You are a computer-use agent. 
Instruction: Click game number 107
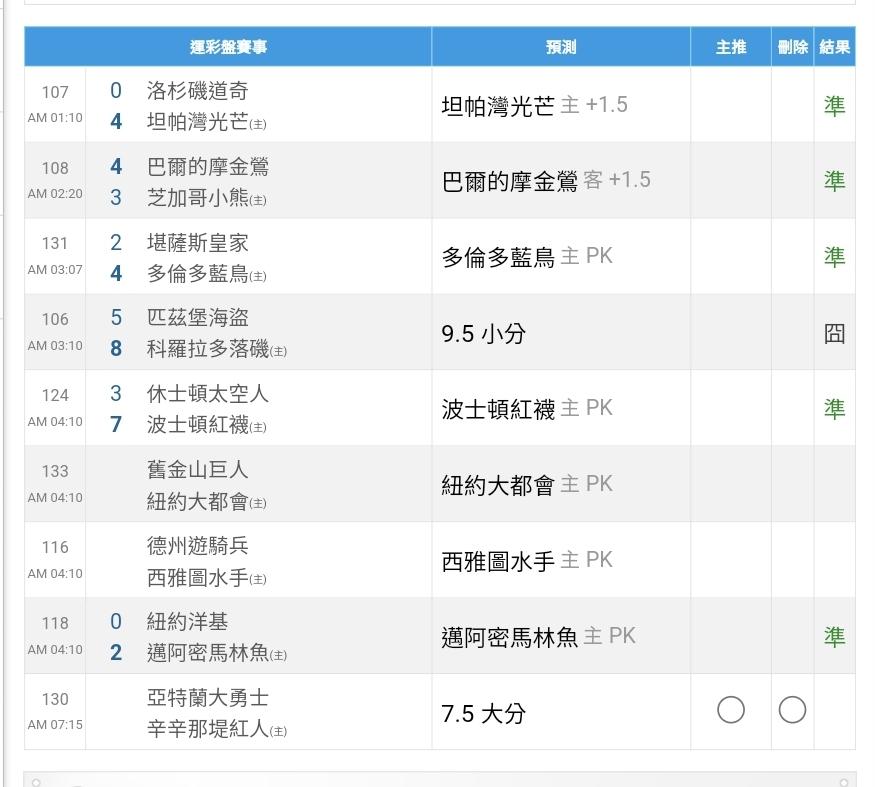(x=55, y=92)
